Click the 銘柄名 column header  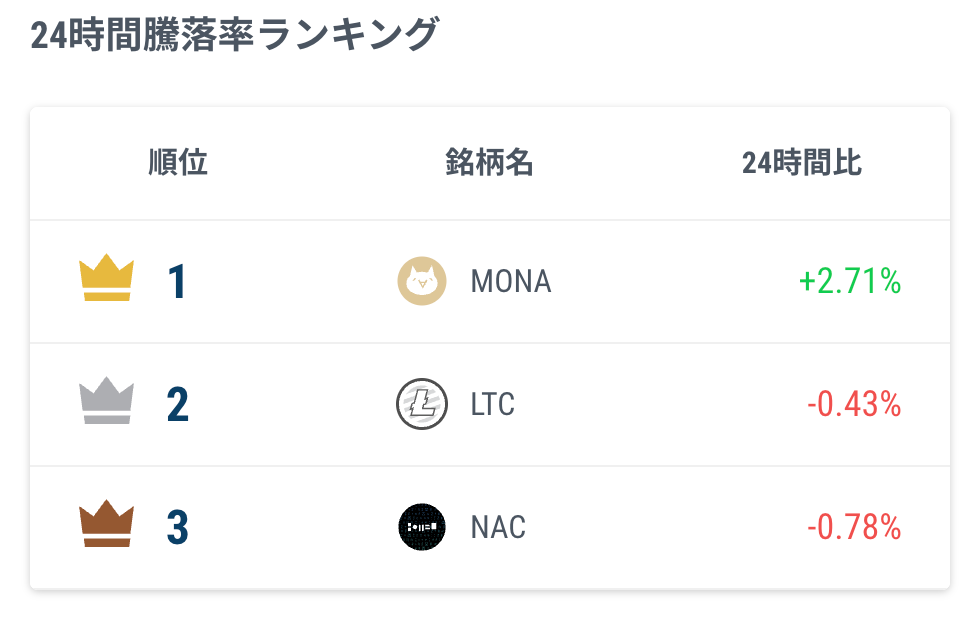(489, 162)
